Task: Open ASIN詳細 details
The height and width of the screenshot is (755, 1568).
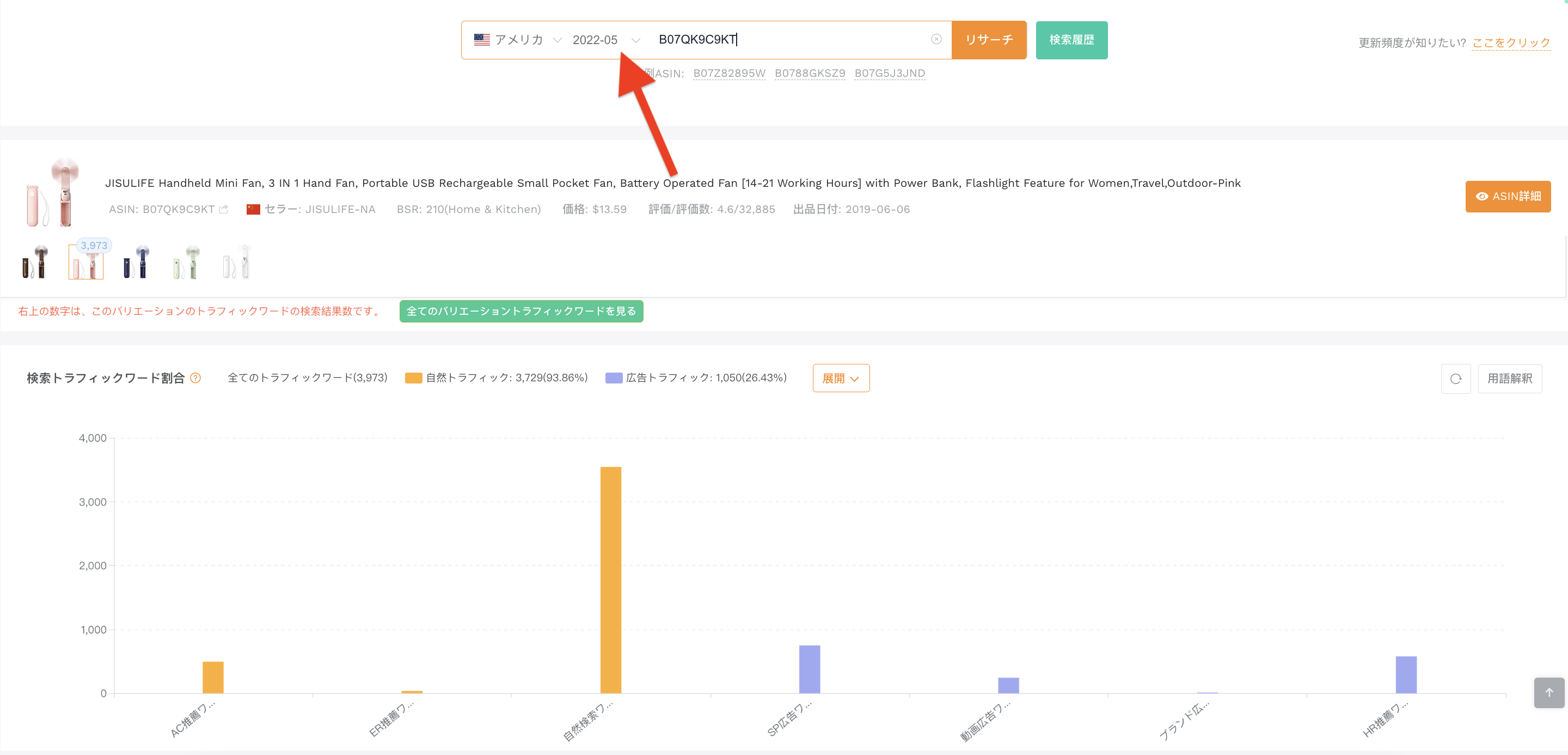Action: click(1508, 197)
